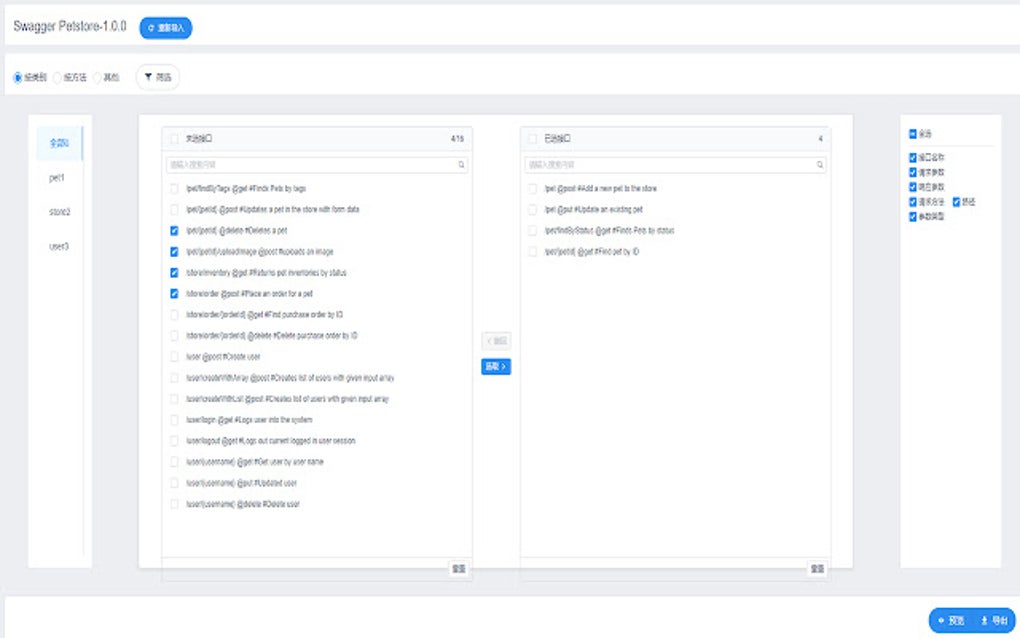Click the refresh icon on the reimport button
This screenshot has width=1020, height=638.
[x=151, y=28]
